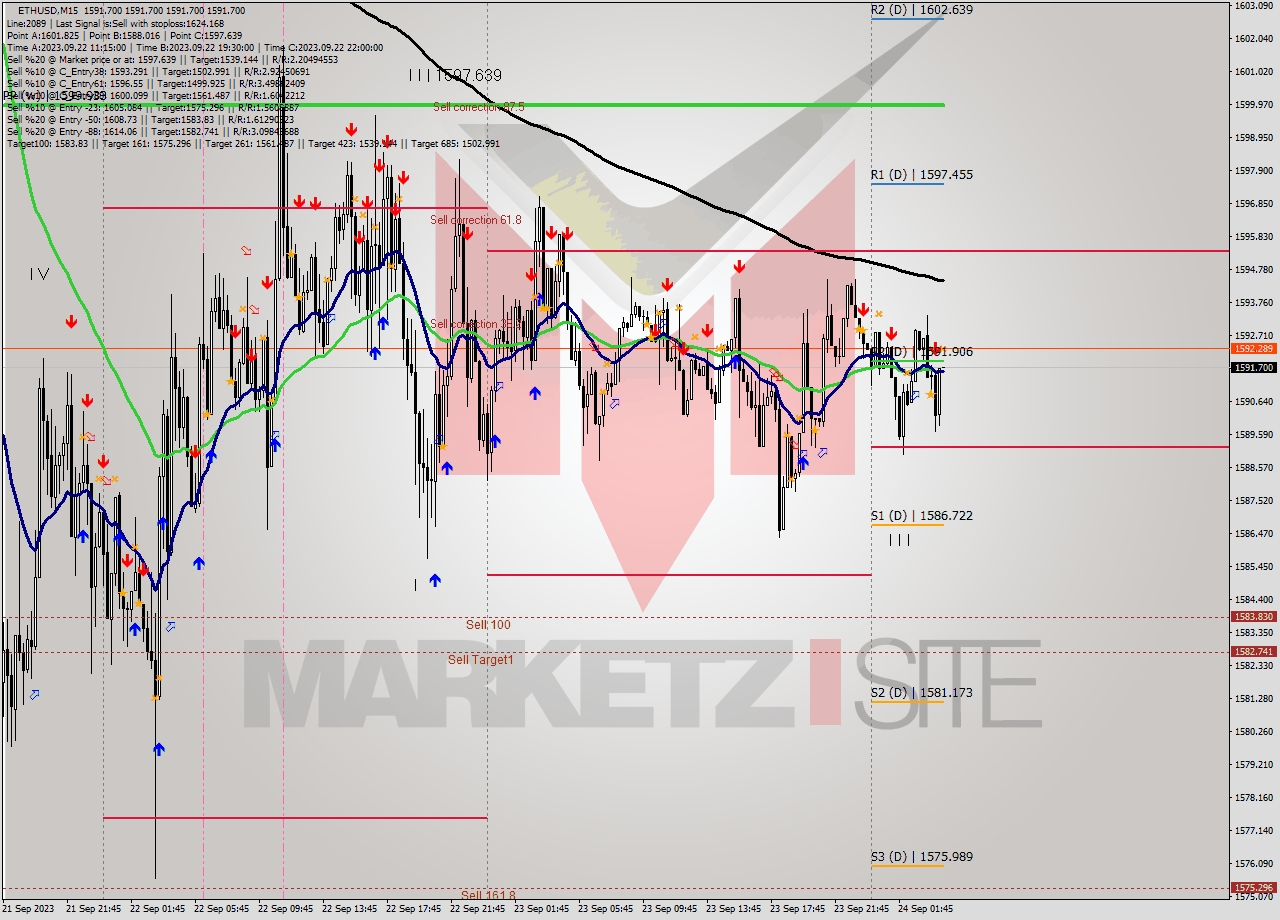
Task: Click the R1 (D) 1597.455 resistance label
Action: pyautogui.click(x=921, y=175)
